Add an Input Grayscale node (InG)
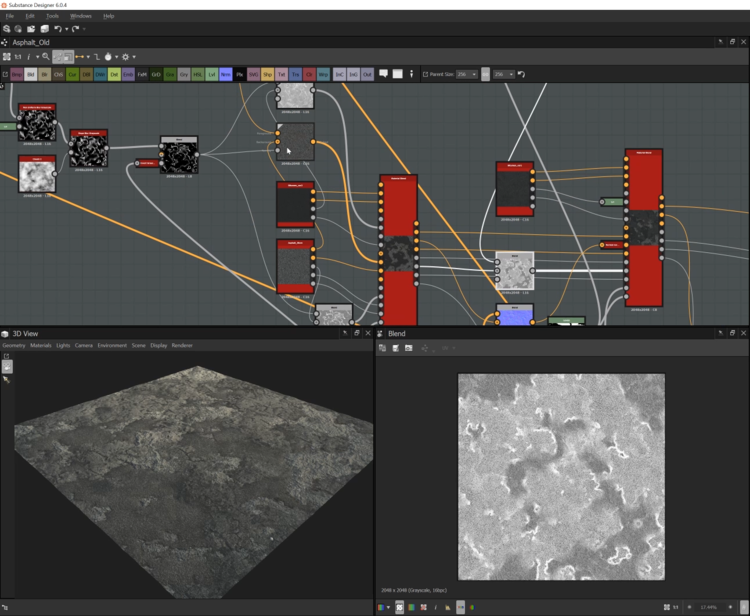The image size is (750, 616). (353, 75)
